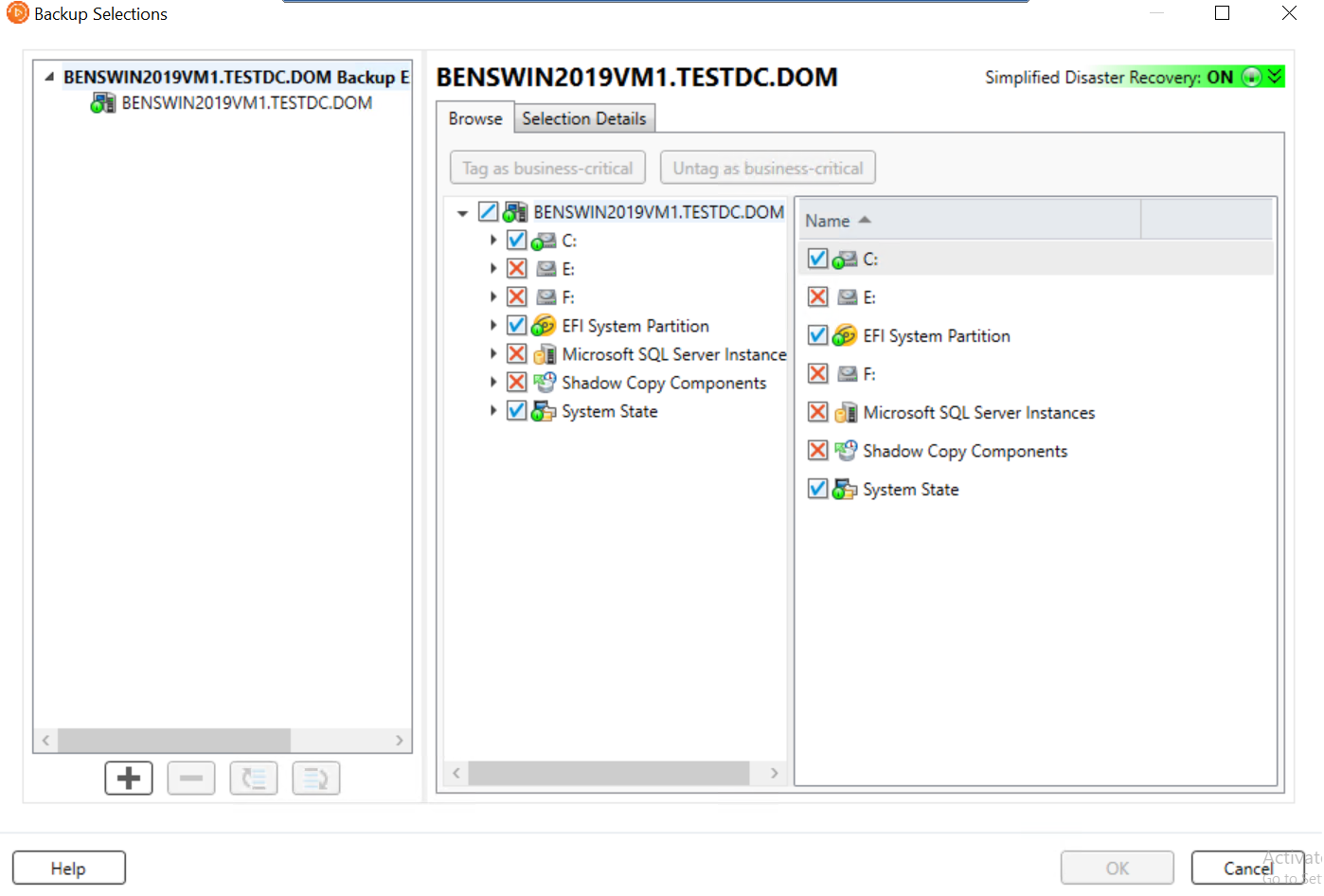
Task: Click the Simplified Disaster Recovery status indicator icon
Action: coord(1252,77)
